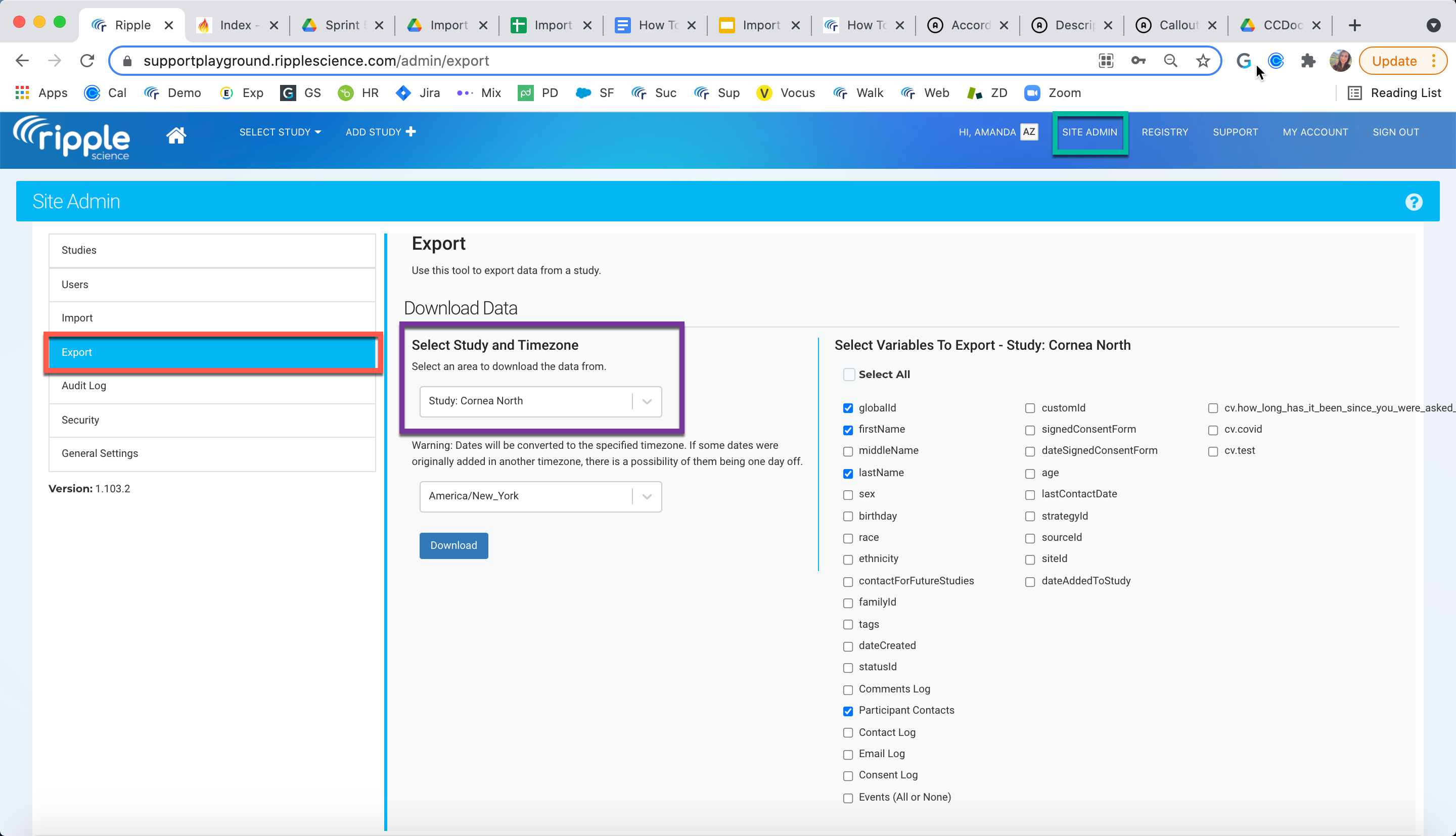Expand the Study: Cornea North dropdown

540,401
